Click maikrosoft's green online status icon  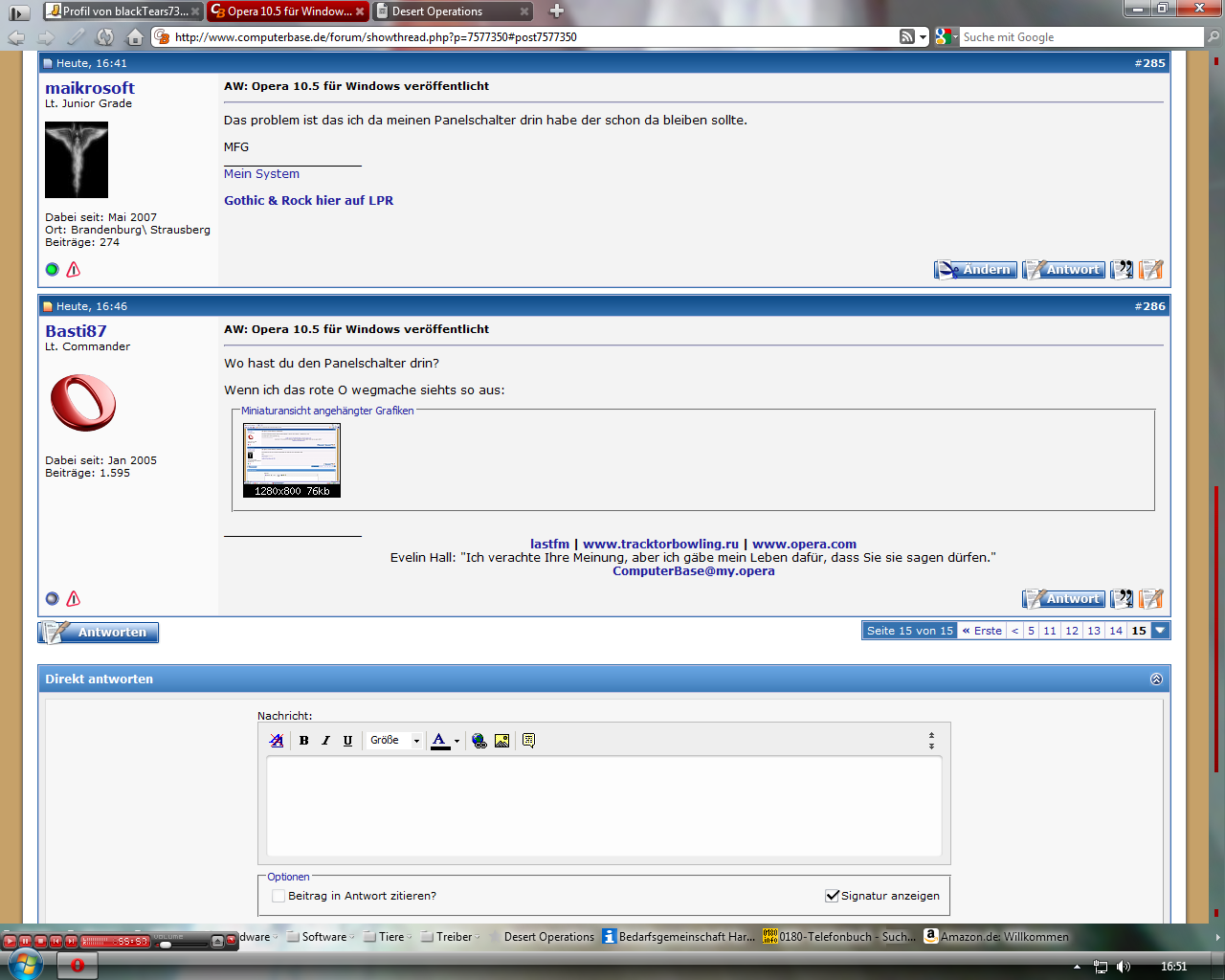pos(53,270)
